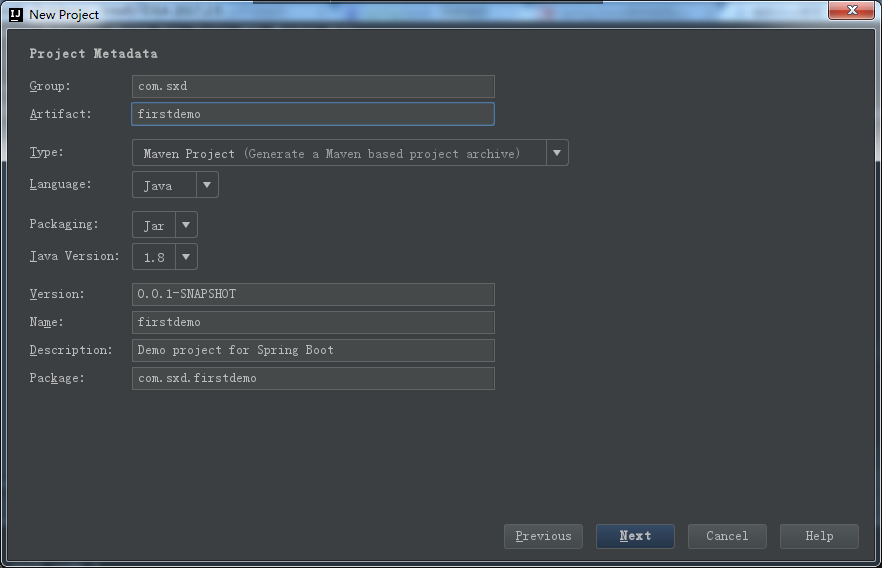The image size is (882, 568).
Task: Close the New Project dialog
Action: coord(851,11)
